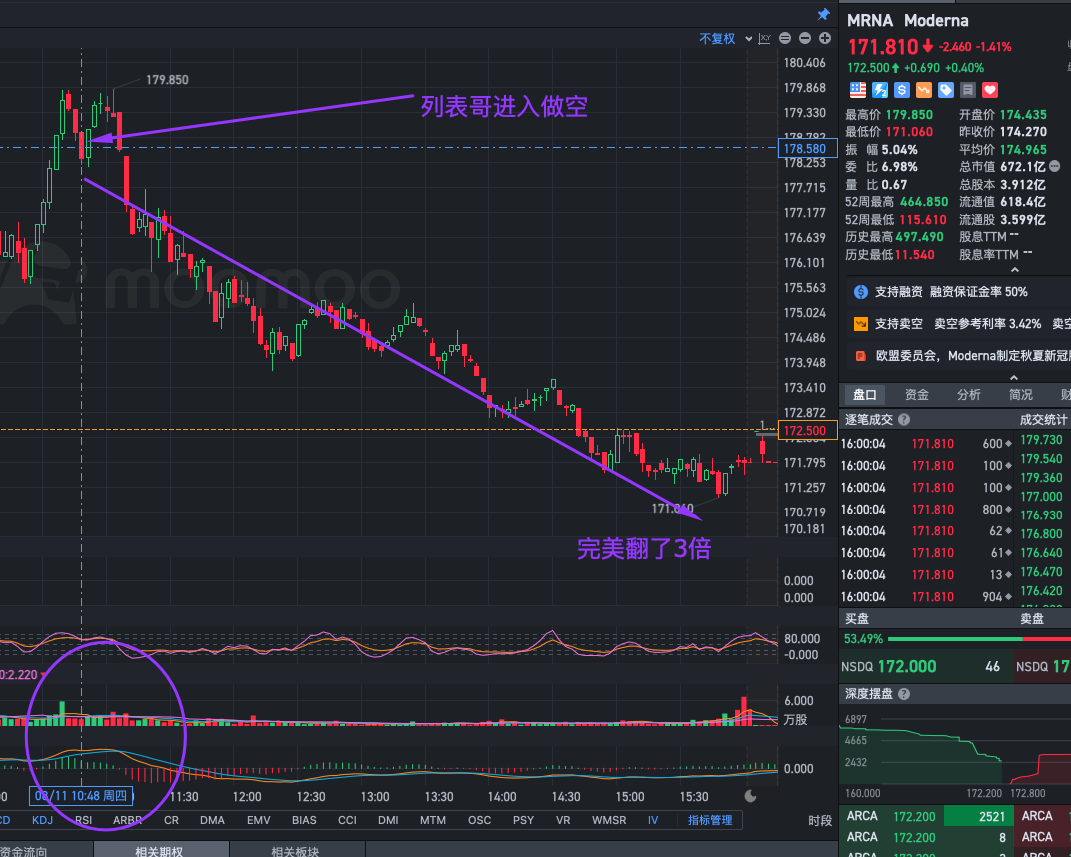Open the 成交统计 link
This screenshot has height=857, width=1071.
(x=1043, y=419)
